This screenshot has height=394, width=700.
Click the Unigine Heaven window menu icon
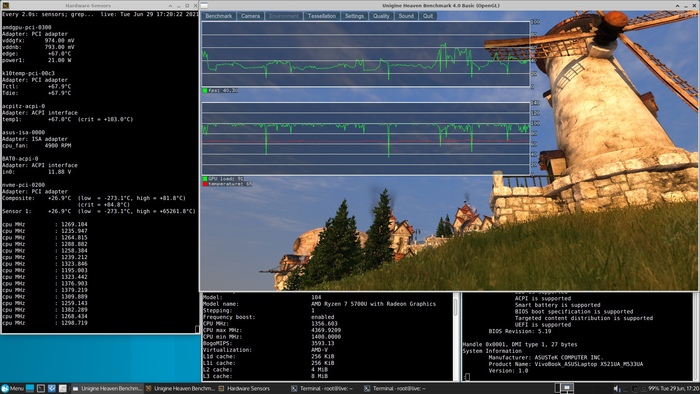pyautogui.click(x=204, y=5)
